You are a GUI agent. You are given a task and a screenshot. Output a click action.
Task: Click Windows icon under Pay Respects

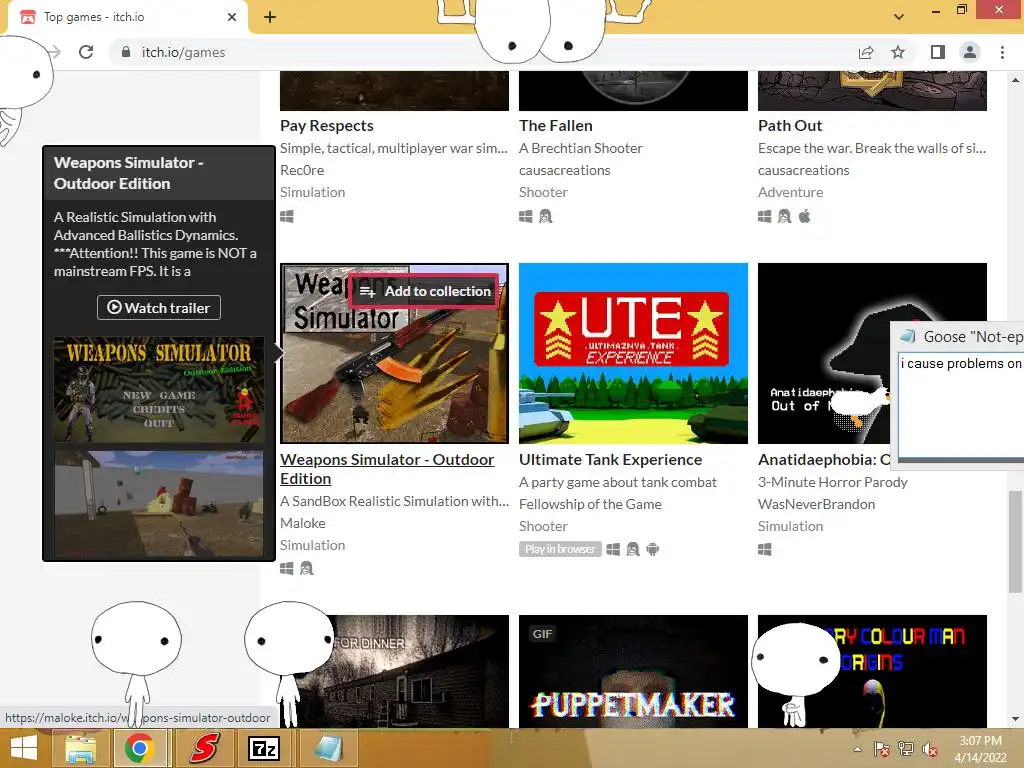287,216
